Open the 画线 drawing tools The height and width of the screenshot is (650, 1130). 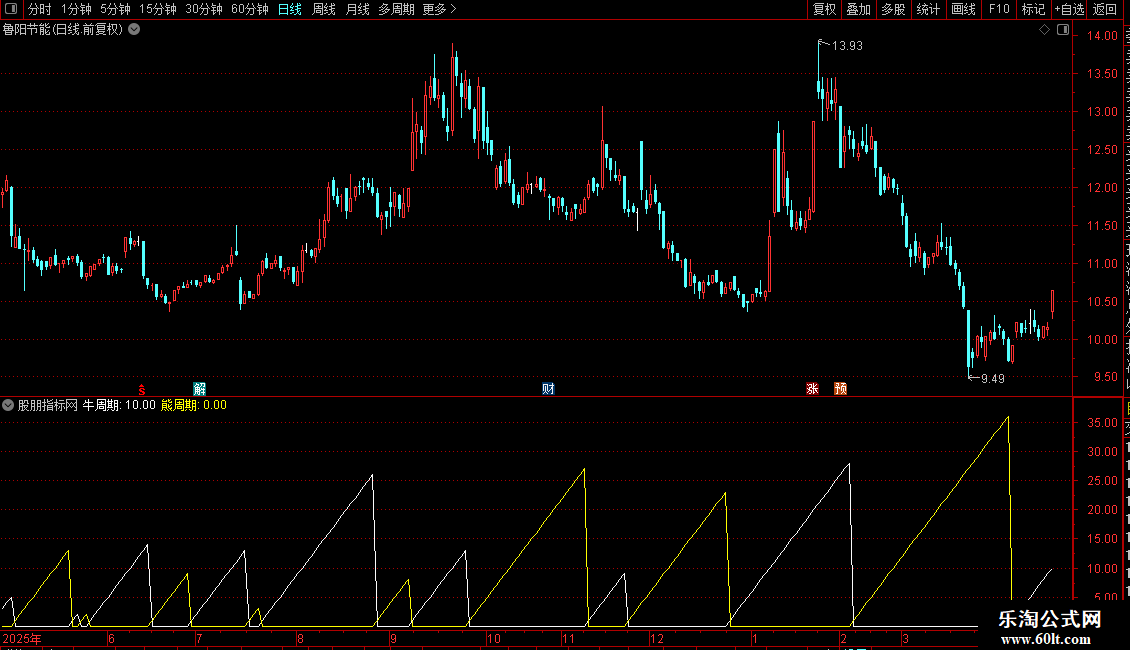pyautogui.click(x=963, y=9)
